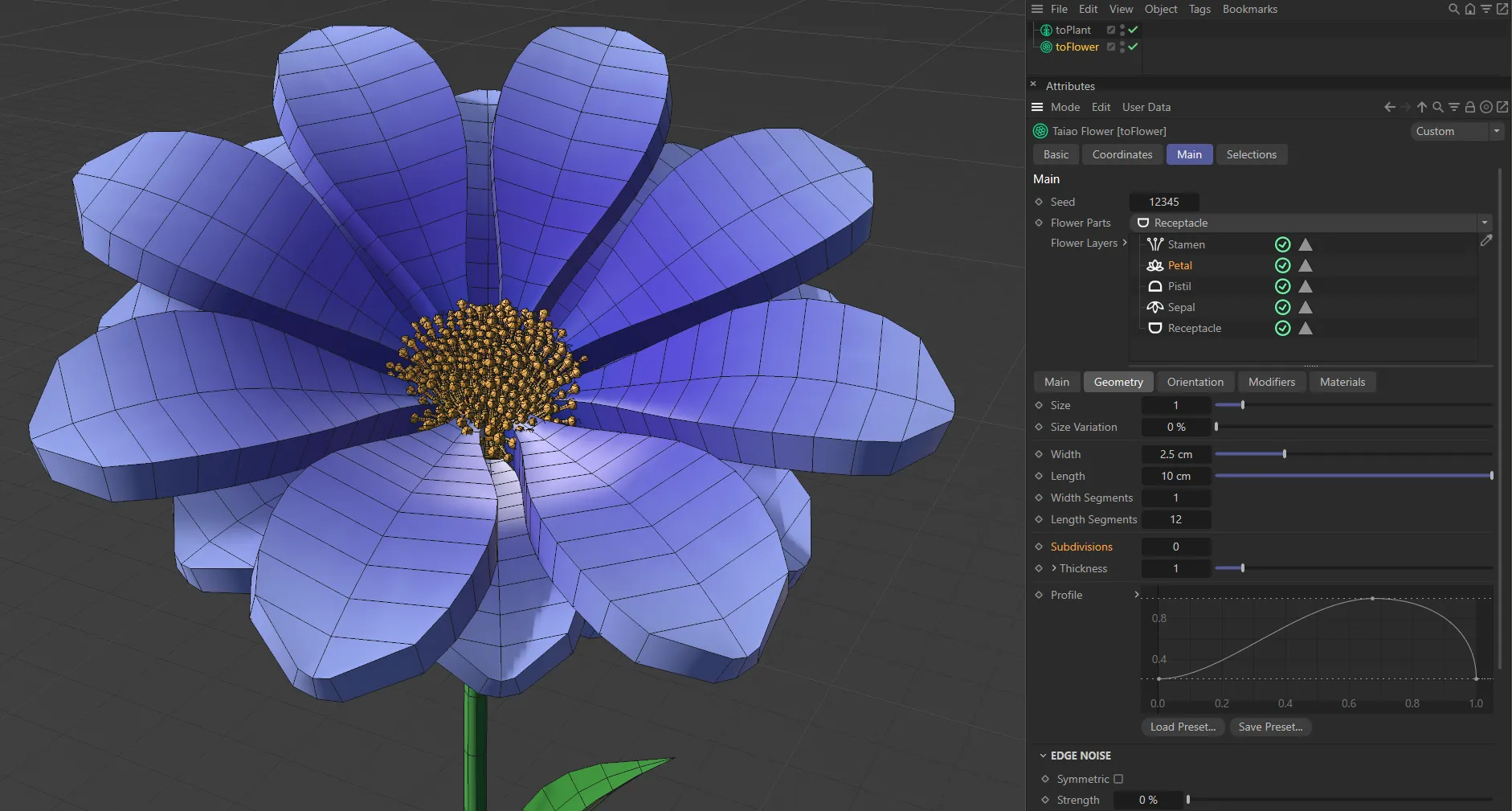Open the Flower Parts dropdown arrow
This screenshot has width=1512, height=811.
[x=1483, y=223]
